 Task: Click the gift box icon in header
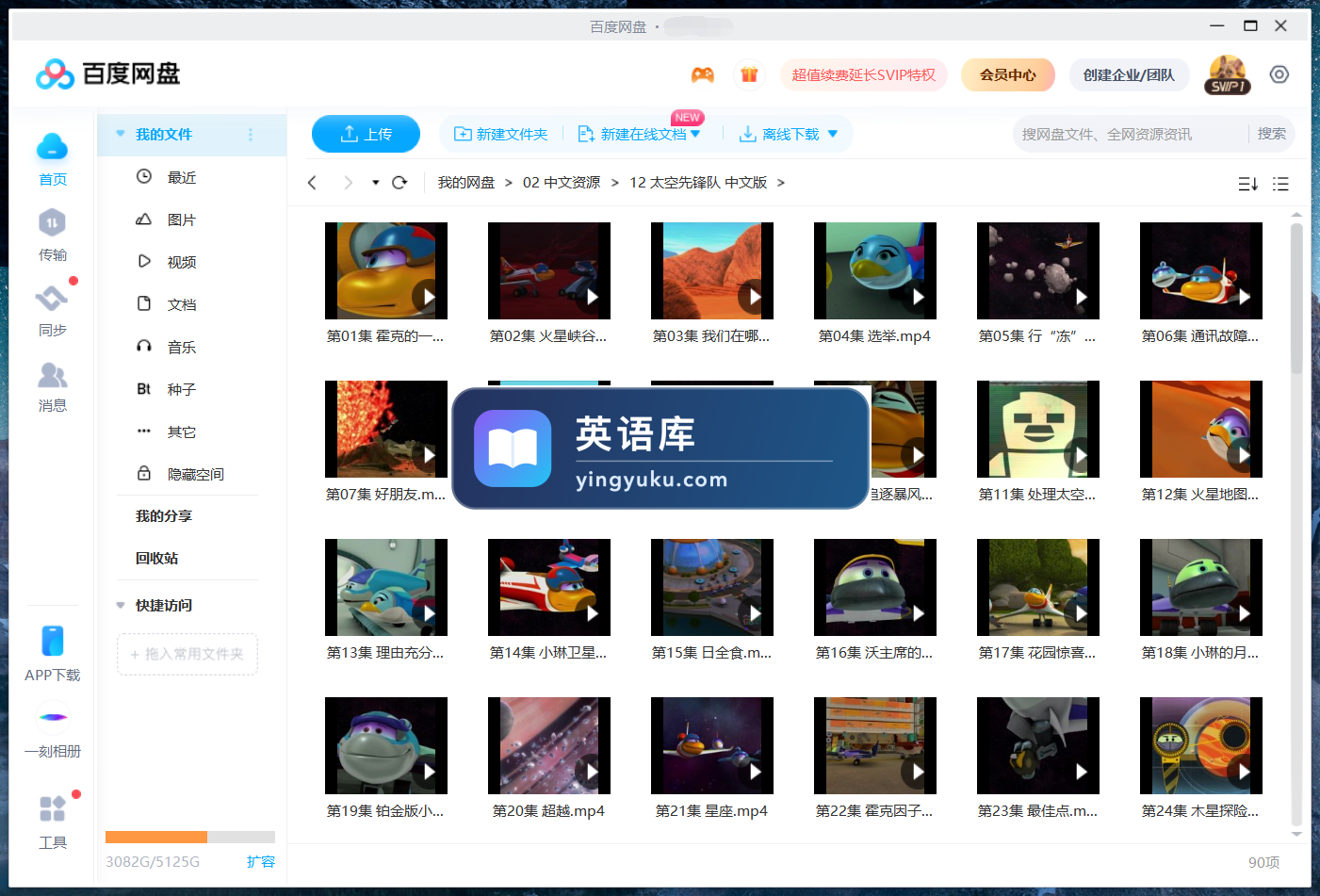point(749,75)
